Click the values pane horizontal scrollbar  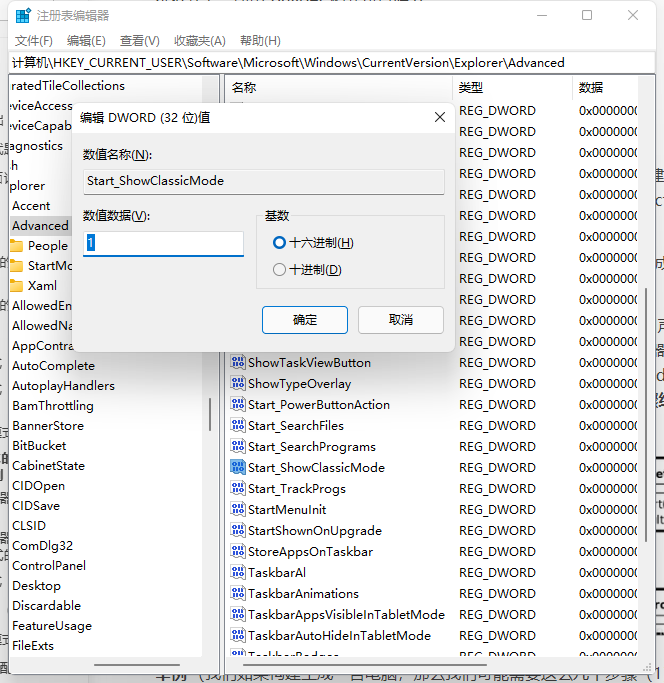click(x=365, y=665)
